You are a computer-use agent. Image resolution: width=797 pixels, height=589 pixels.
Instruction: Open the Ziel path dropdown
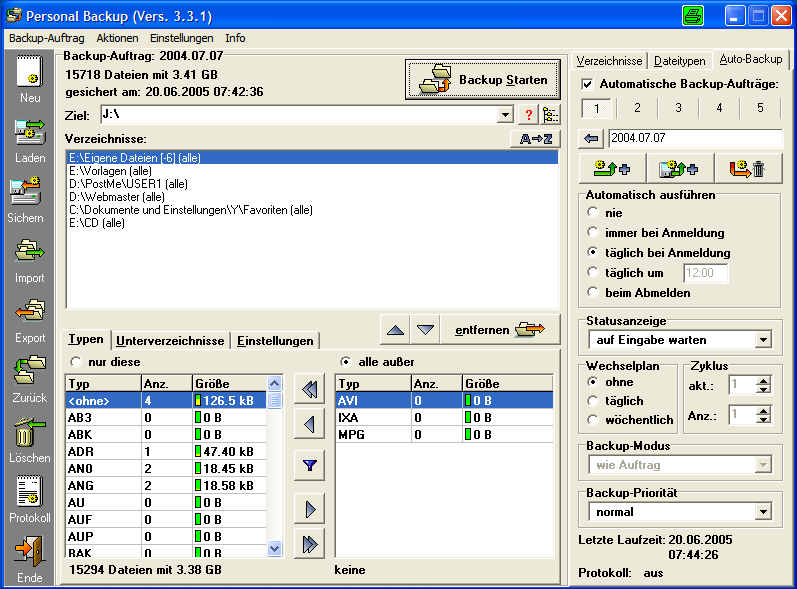tap(505, 115)
